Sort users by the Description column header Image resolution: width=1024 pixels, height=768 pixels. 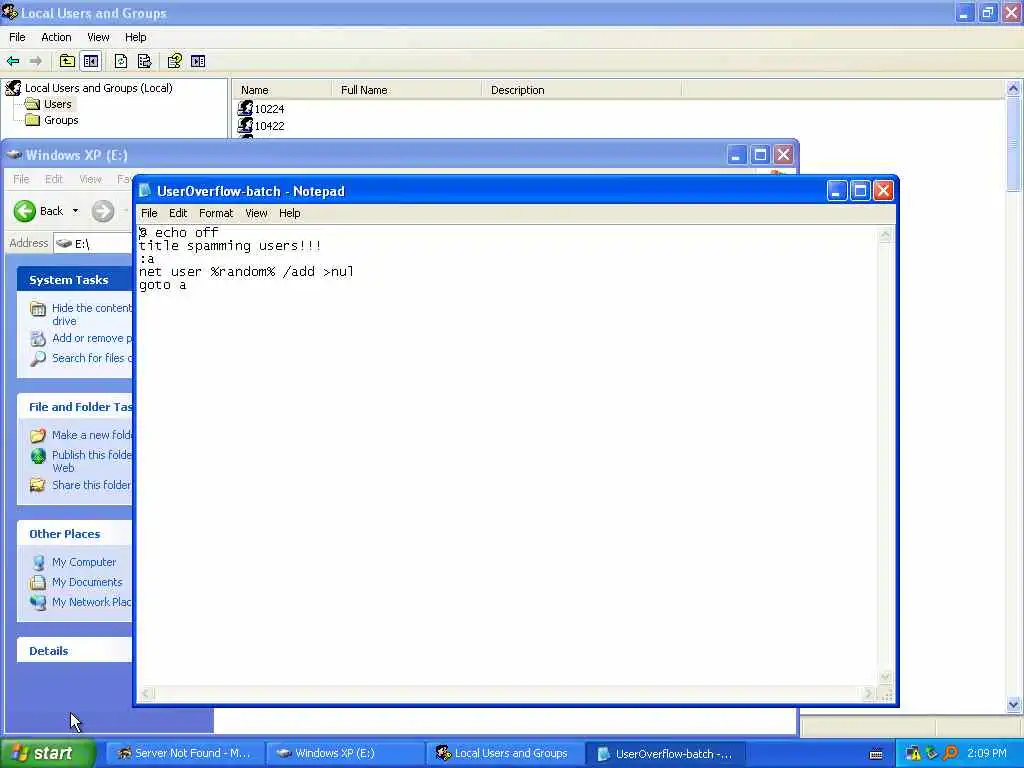tap(582, 90)
